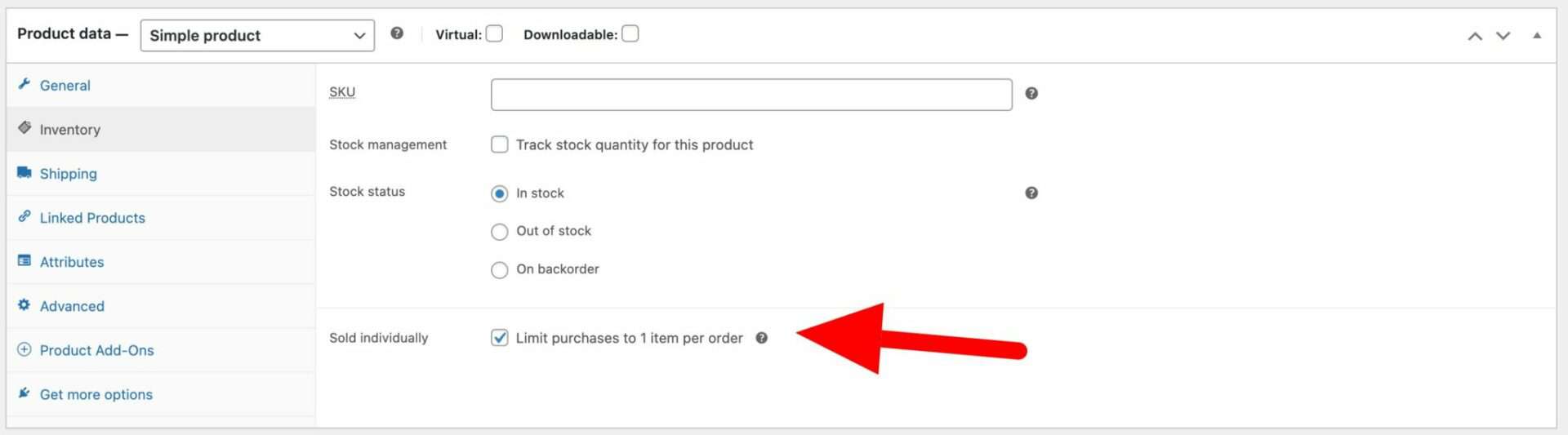1568x435 pixels.
Task: Focus the SKU text field
Action: tap(751, 95)
